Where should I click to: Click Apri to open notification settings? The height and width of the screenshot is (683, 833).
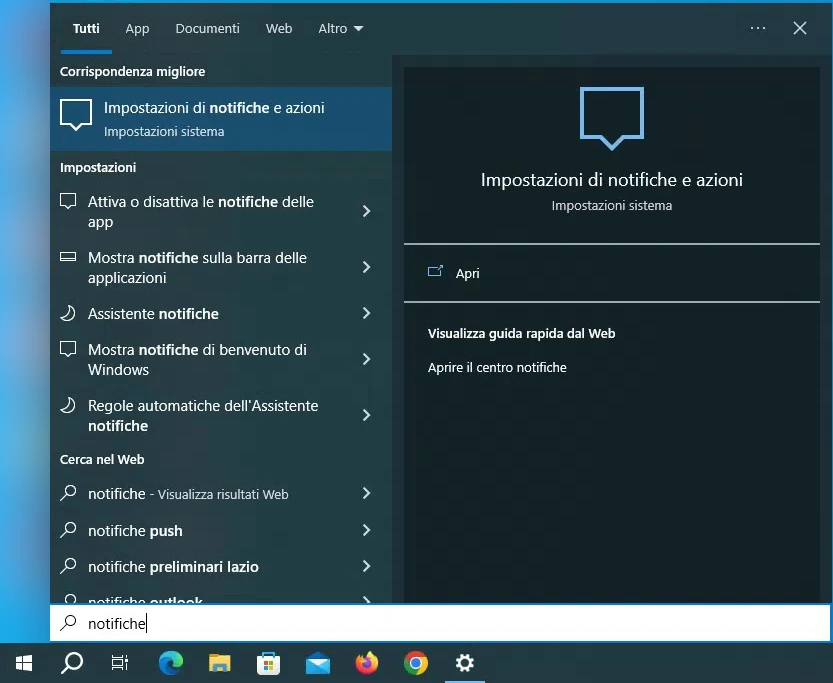[x=467, y=273]
